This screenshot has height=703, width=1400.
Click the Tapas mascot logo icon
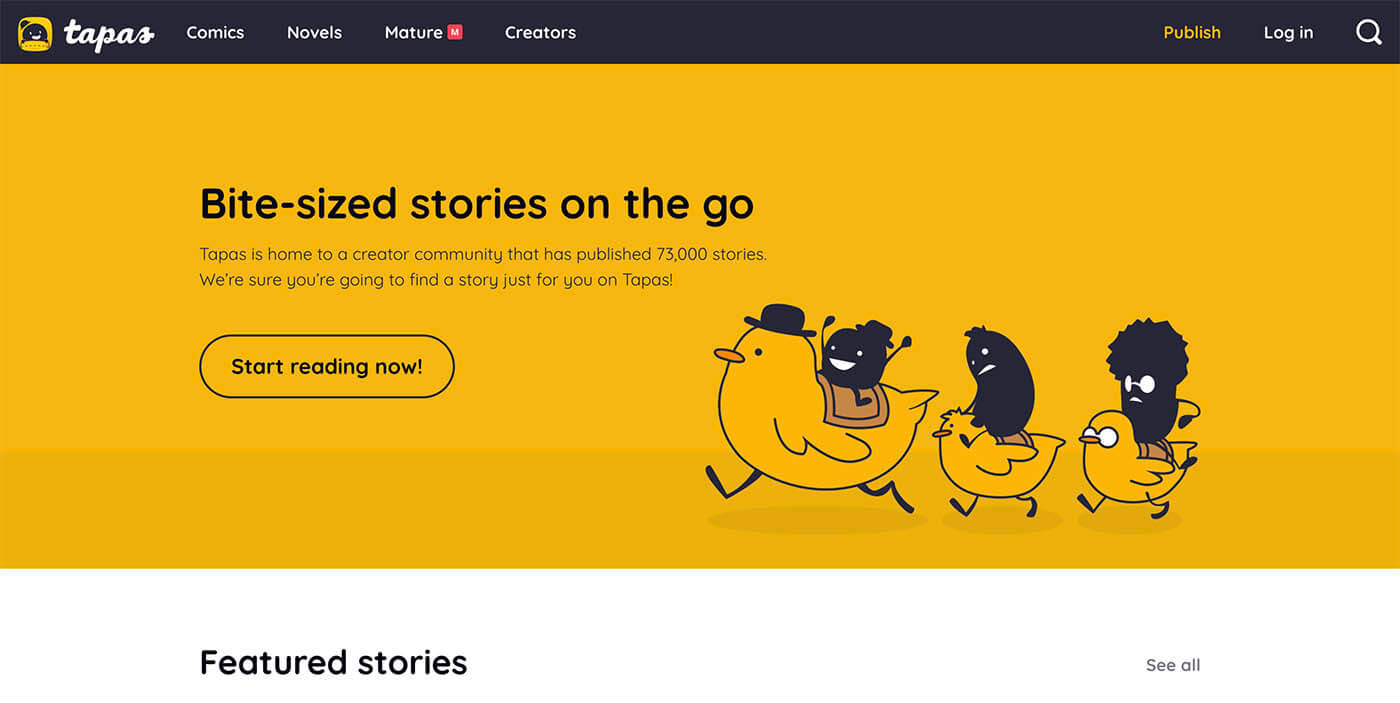point(35,33)
